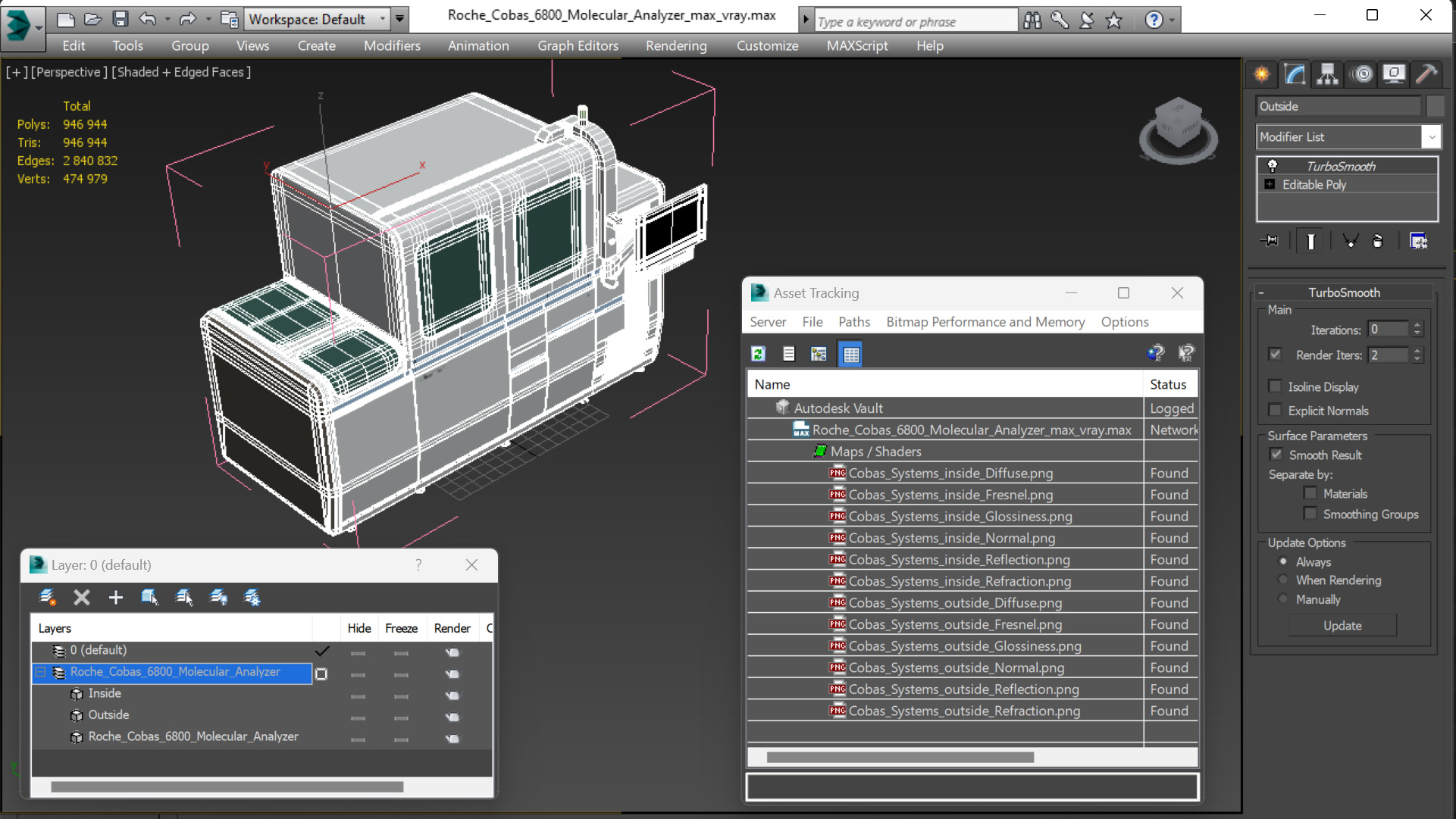Undo the last action via arrow icon

pos(148,19)
